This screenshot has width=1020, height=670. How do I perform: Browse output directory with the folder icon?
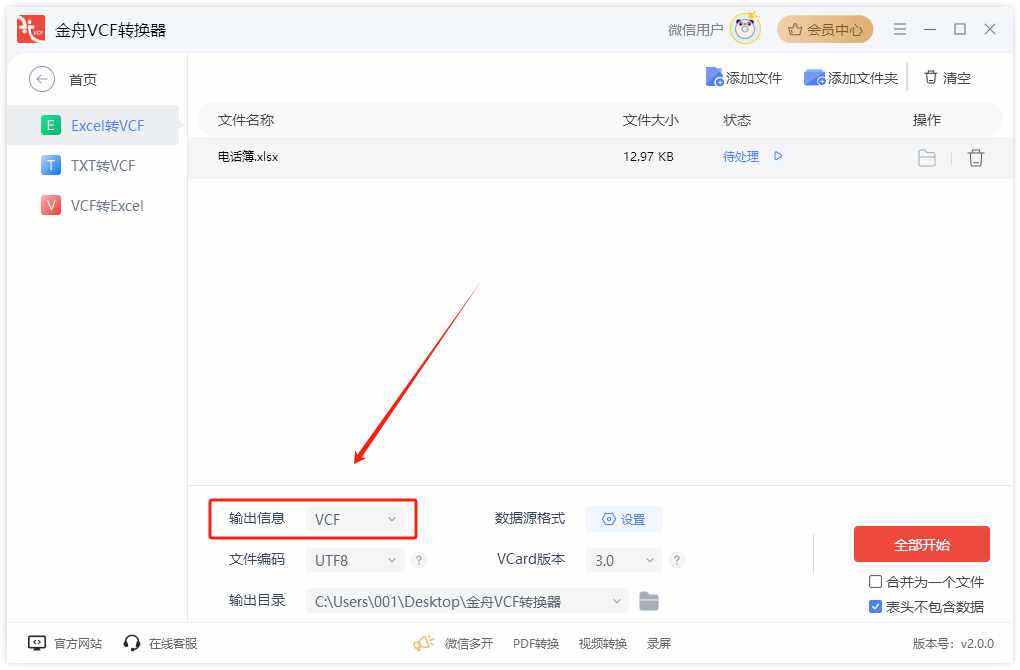coord(649,601)
